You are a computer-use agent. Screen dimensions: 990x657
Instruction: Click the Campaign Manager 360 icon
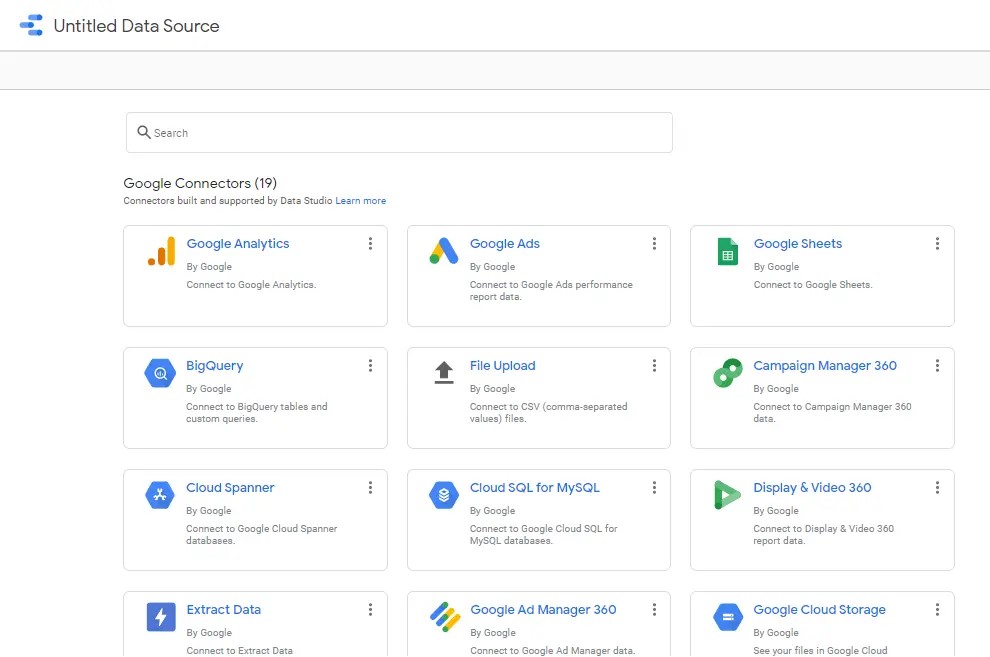coord(728,372)
